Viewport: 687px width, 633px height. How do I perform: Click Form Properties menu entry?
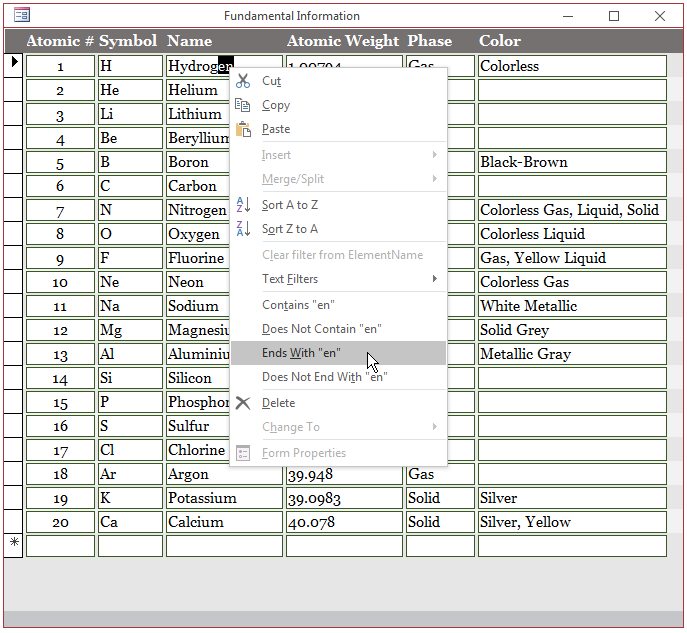coord(338,453)
